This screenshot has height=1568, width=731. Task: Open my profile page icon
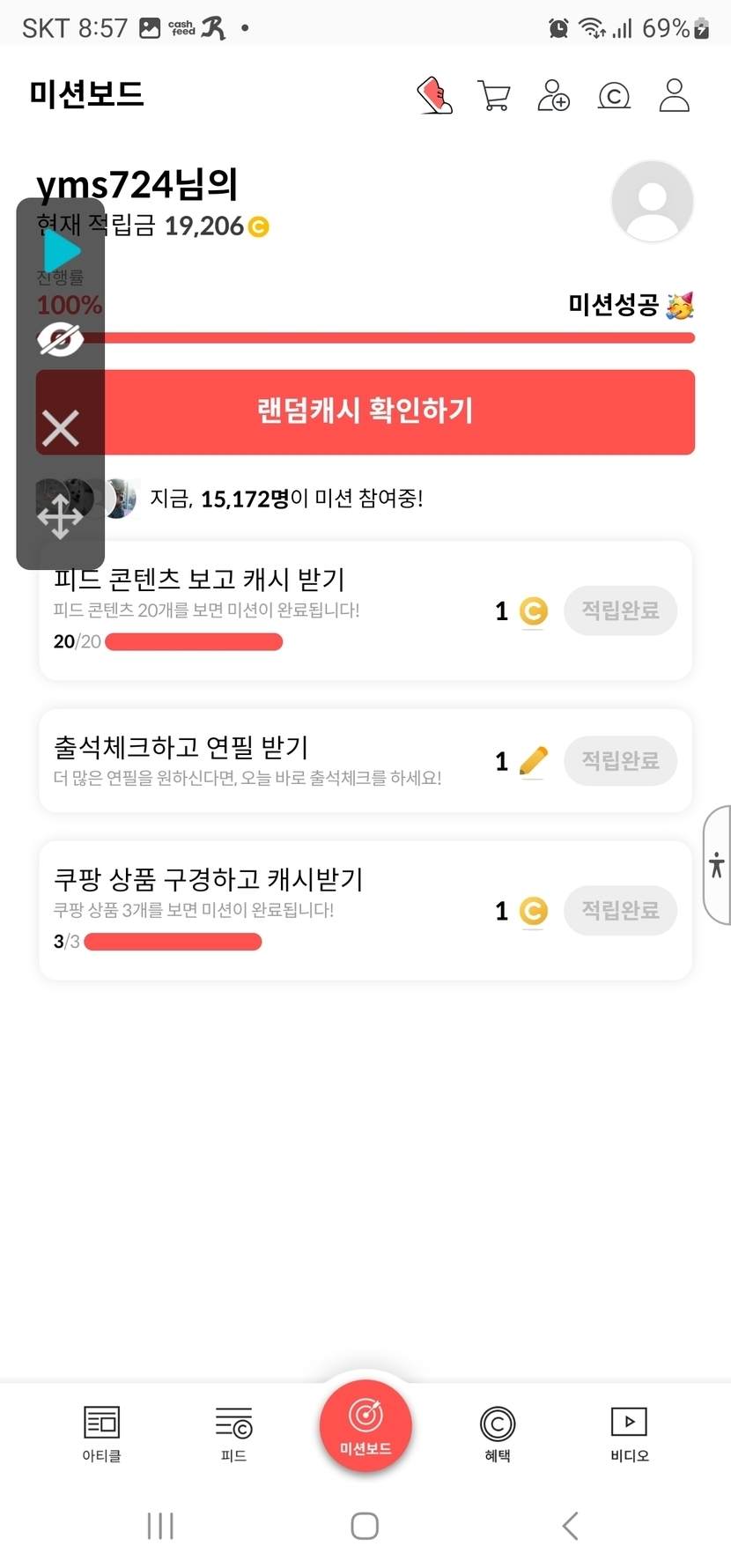coord(674,95)
